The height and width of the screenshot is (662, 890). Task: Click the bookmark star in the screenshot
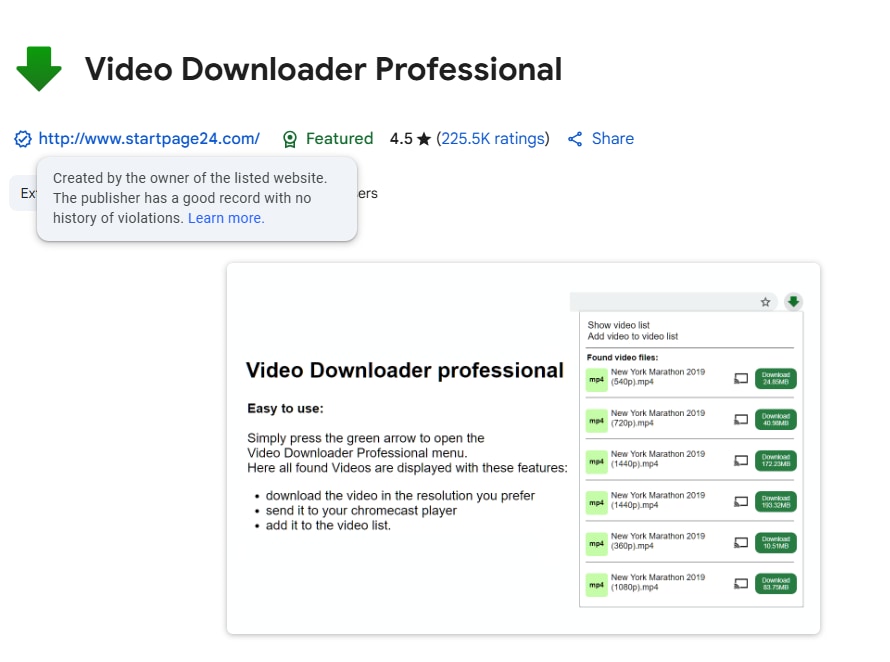tap(765, 302)
